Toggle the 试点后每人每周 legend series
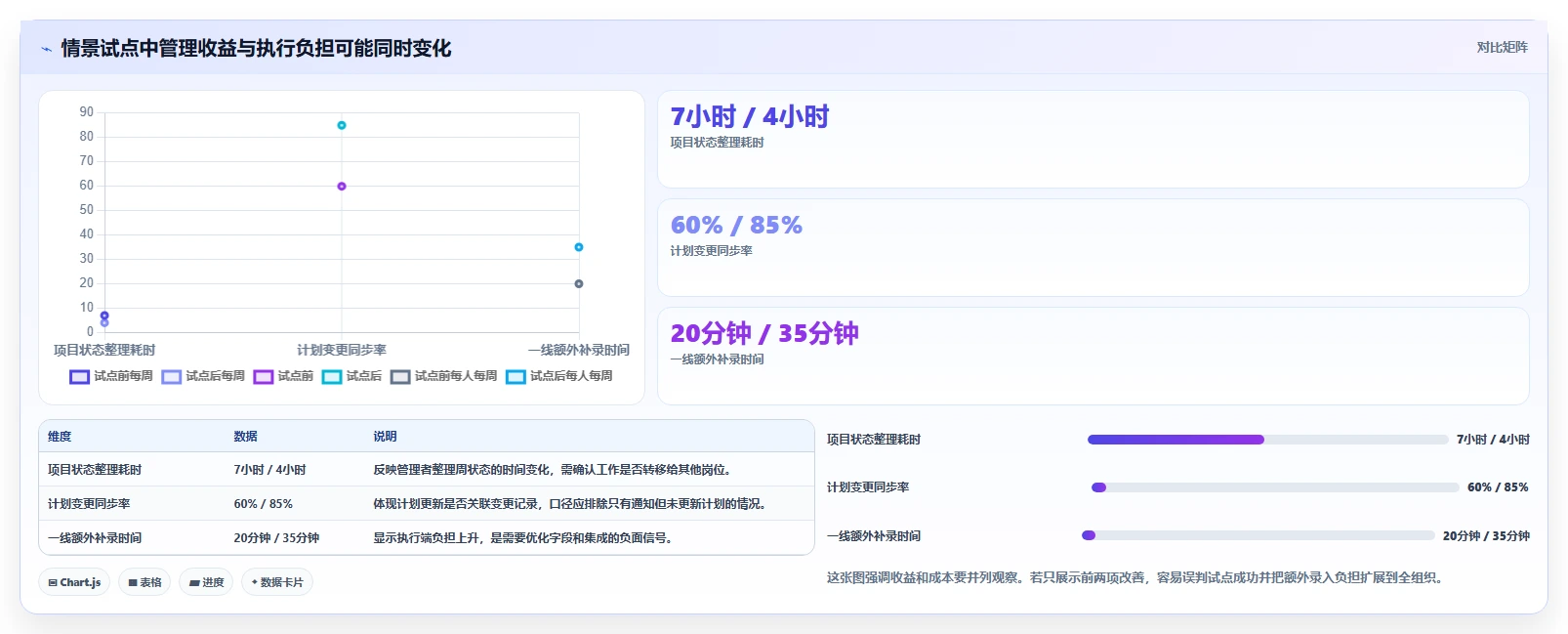 [x=559, y=376]
